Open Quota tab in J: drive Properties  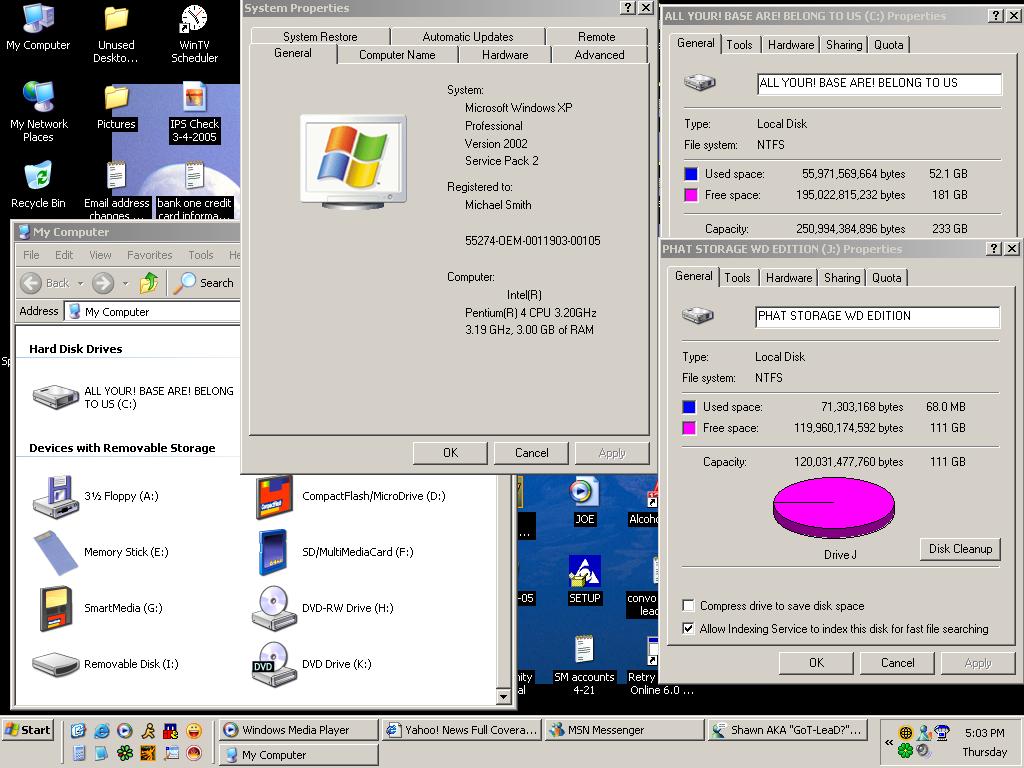(x=887, y=278)
